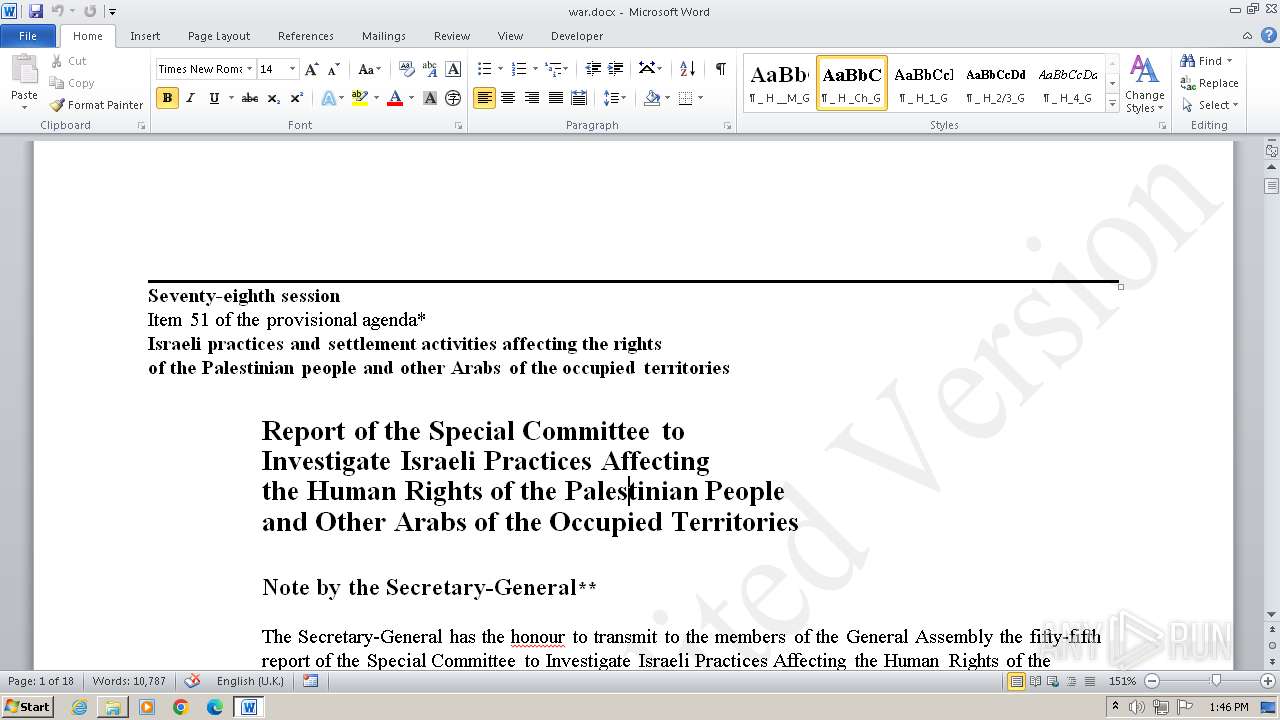
Task: Decrease the paragraph indent
Action: pyautogui.click(x=593, y=69)
